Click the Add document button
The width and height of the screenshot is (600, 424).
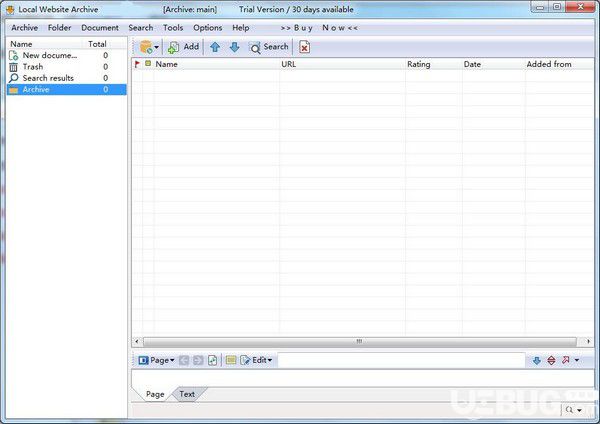click(184, 47)
